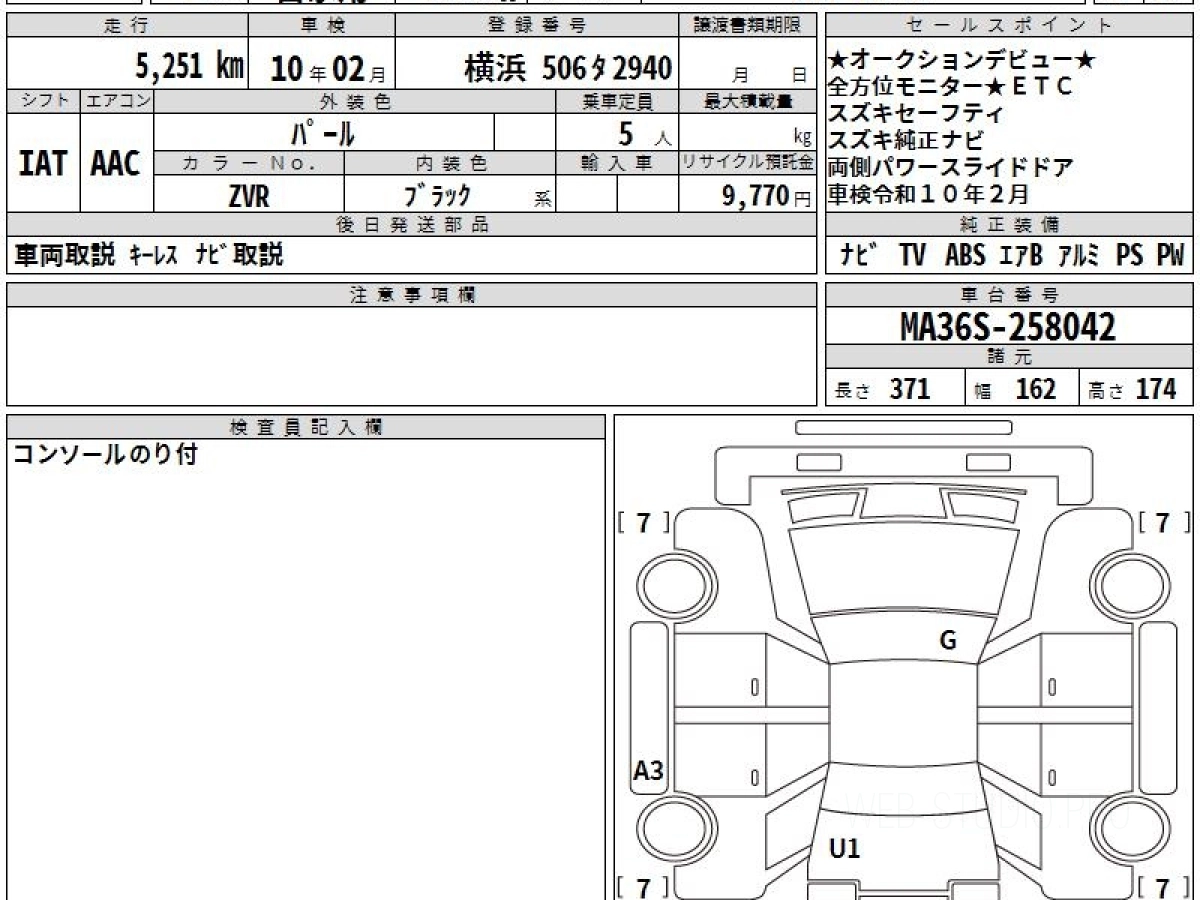Click the ZVR color number value
Viewport: 1200px width, 900px height.
pos(248,196)
